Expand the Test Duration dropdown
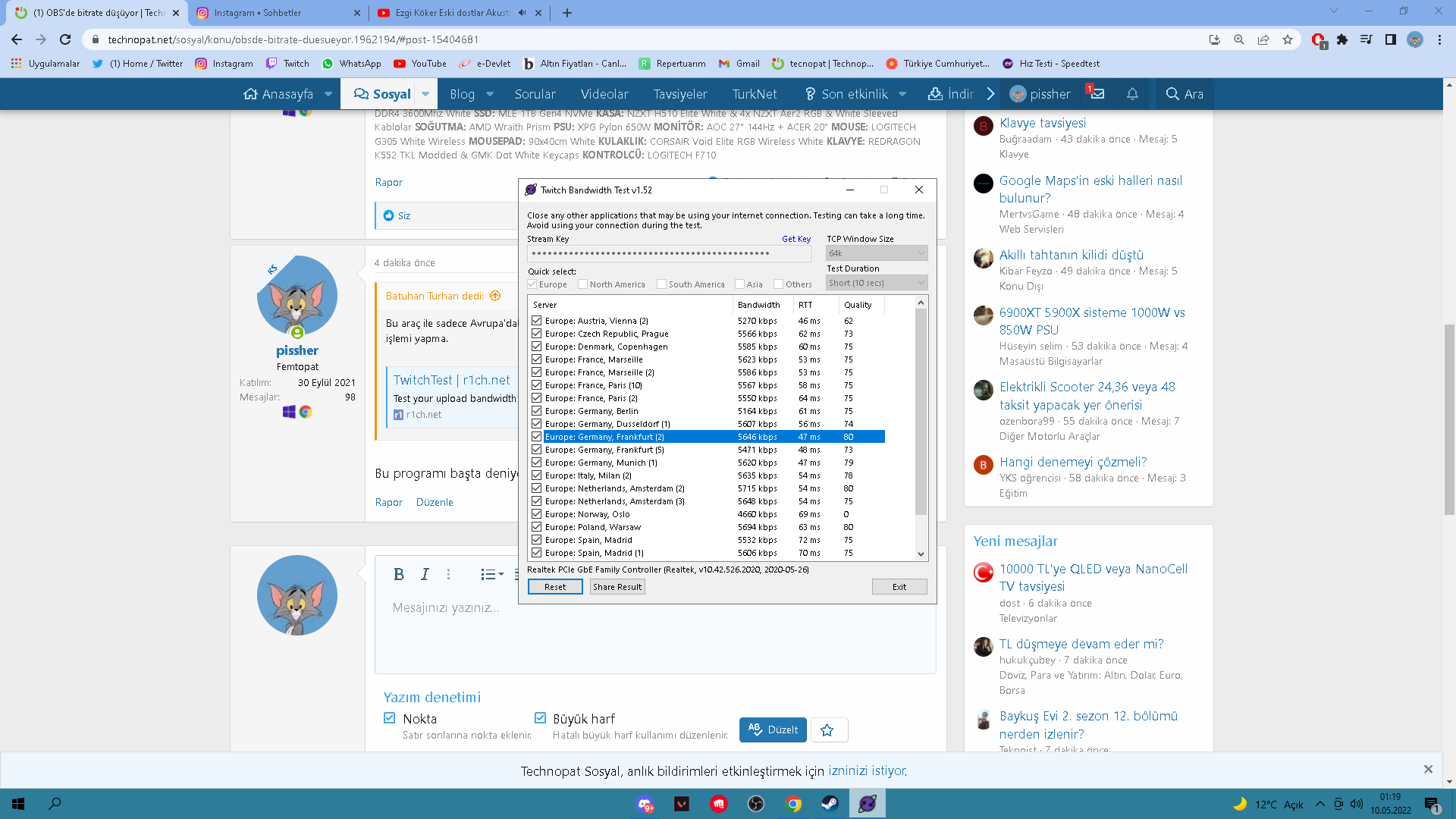Image resolution: width=1456 pixels, height=819 pixels. (x=876, y=283)
